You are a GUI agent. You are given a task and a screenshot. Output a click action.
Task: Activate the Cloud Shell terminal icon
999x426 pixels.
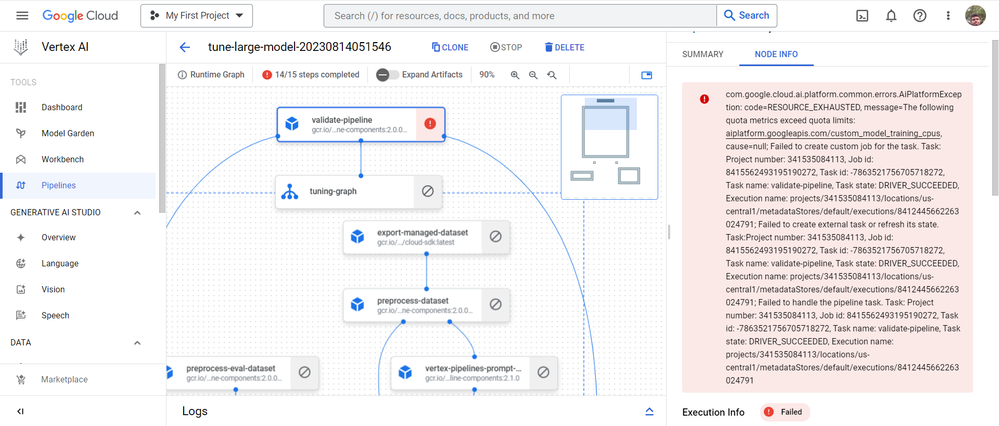point(861,16)
